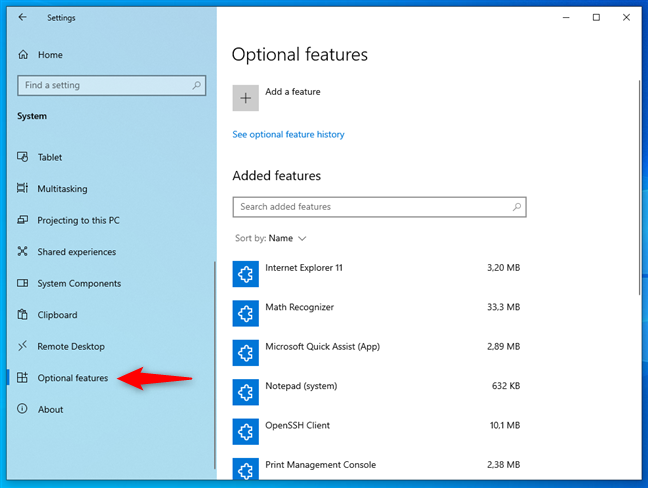Click the Home house icon
The width and height of the screenshot is (648, 488).
[23, 55]
